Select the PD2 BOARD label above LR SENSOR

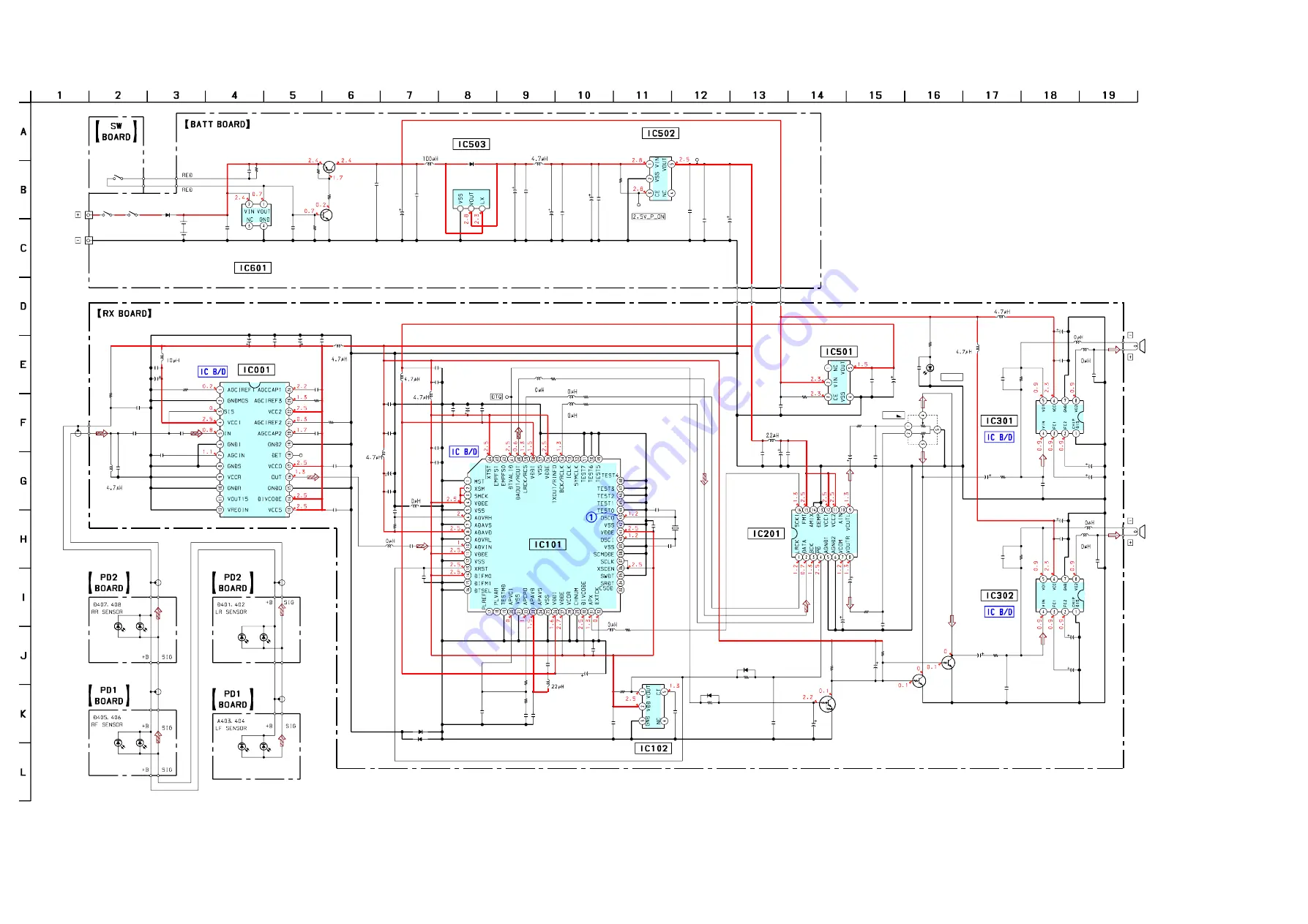(233, 582)
